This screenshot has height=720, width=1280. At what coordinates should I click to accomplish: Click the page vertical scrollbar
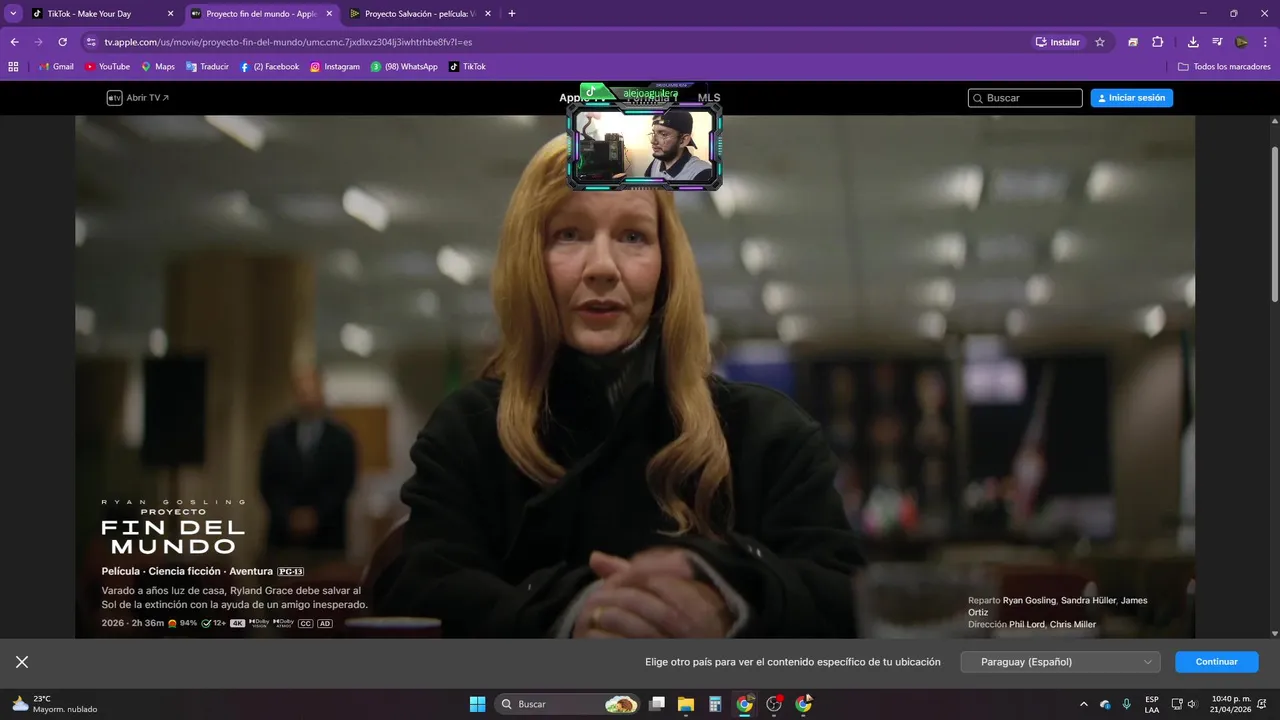(x=1274, y=223)
